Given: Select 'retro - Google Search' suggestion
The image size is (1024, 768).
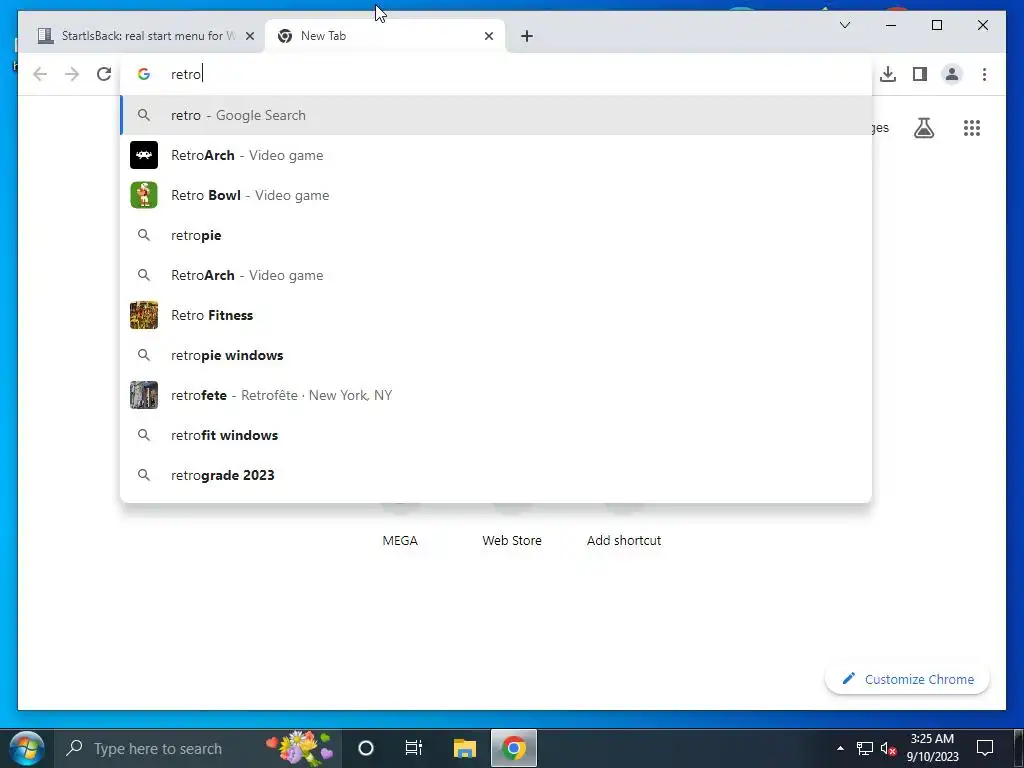Looking at the screenshot, I should point(496,115).
